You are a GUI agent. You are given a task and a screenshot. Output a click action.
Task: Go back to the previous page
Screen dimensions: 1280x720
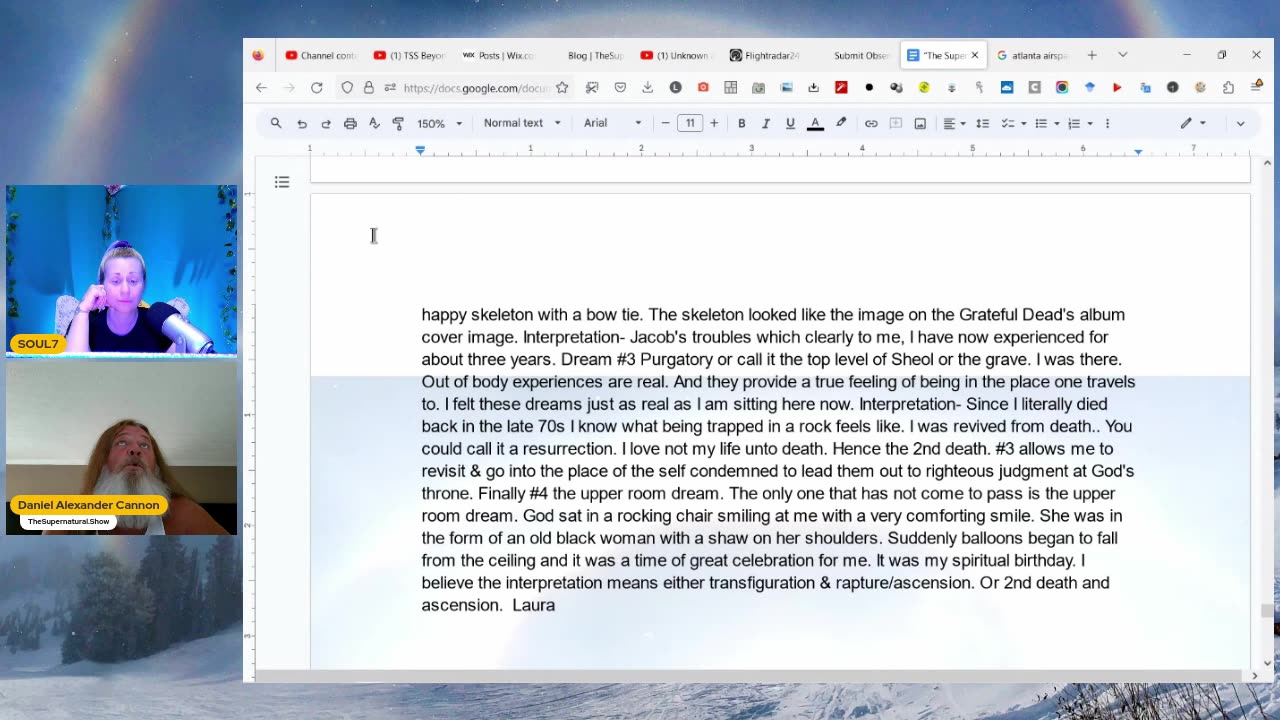click(261, 88)
